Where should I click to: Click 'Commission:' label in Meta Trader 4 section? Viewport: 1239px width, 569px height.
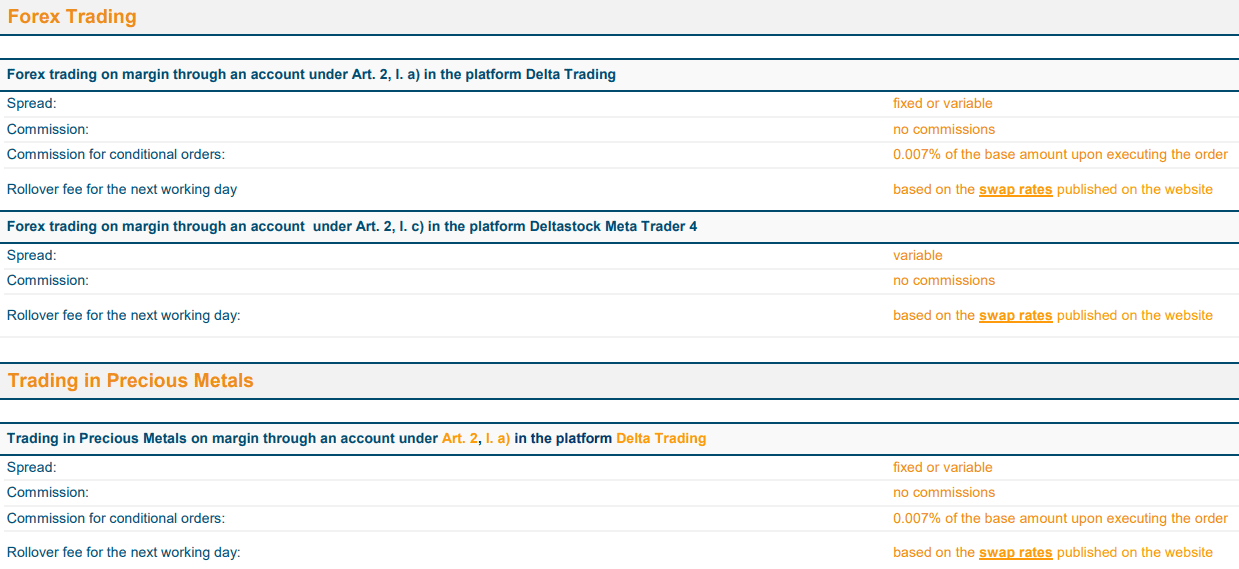click(48, 280)
